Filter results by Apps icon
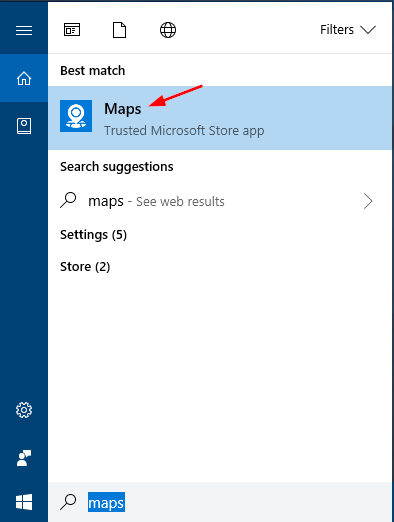The width and height of the screenshot is (394, 522). pyautogui.click(x=72, y=30)
